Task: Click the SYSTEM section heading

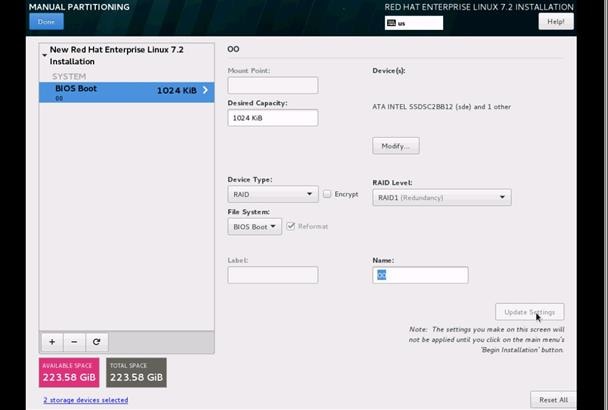Action: click(69, 76)
